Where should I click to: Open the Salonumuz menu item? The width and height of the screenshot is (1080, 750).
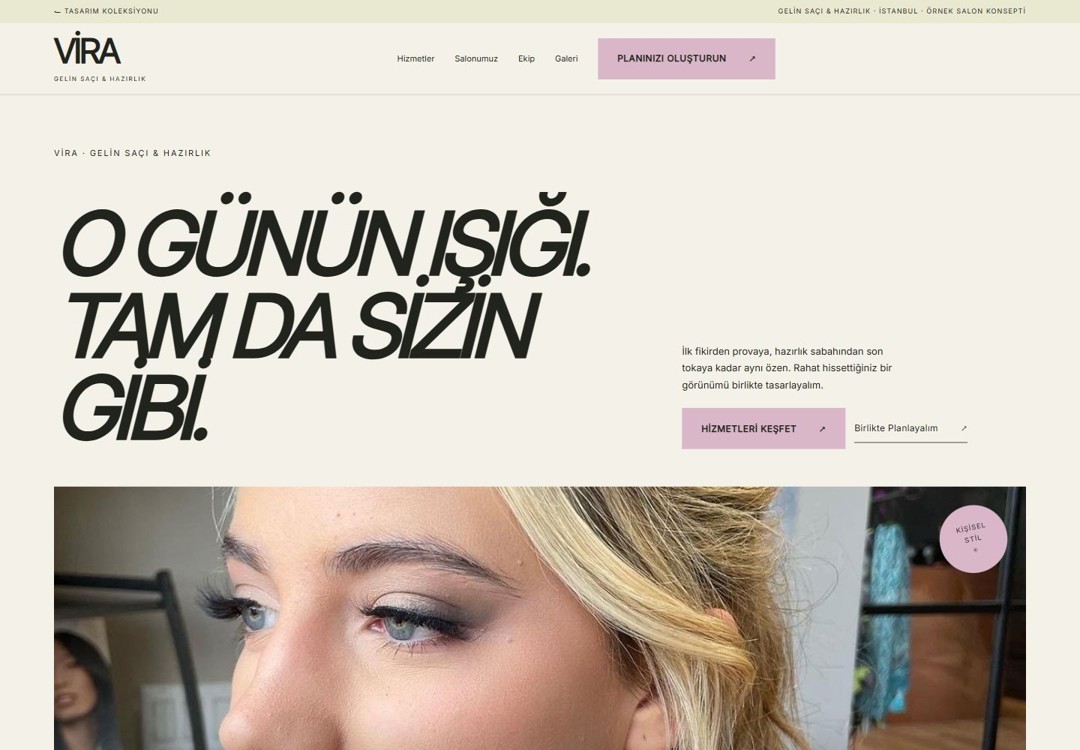(x=476, y=59)
